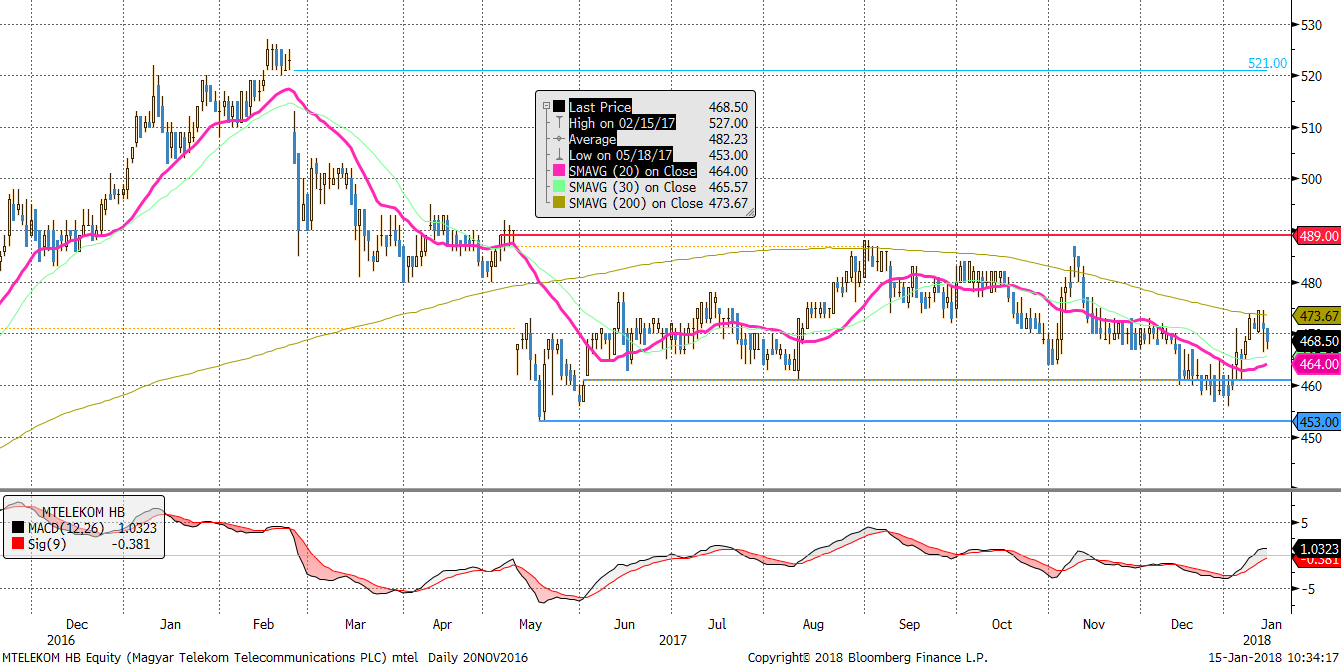Click the Sep label on time axis
This screenshot has width=1341, height=666.
909,624
